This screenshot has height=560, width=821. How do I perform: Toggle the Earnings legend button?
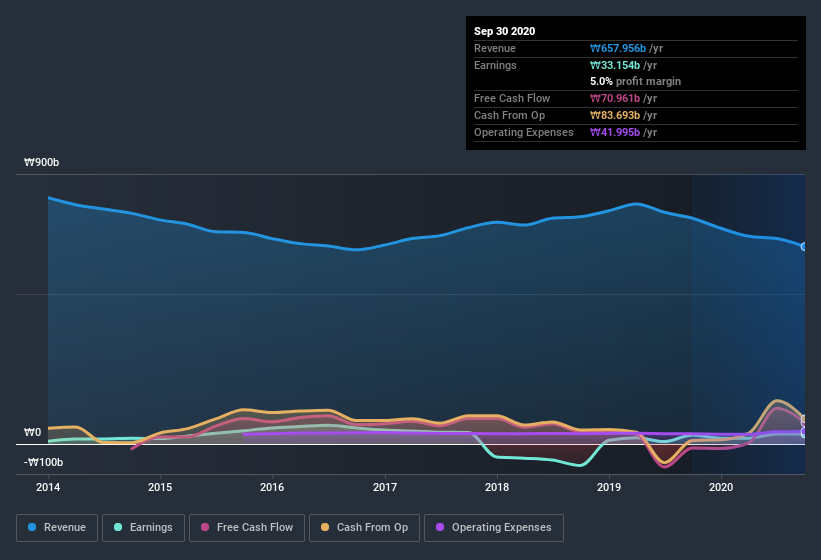[x=141, y=527]
